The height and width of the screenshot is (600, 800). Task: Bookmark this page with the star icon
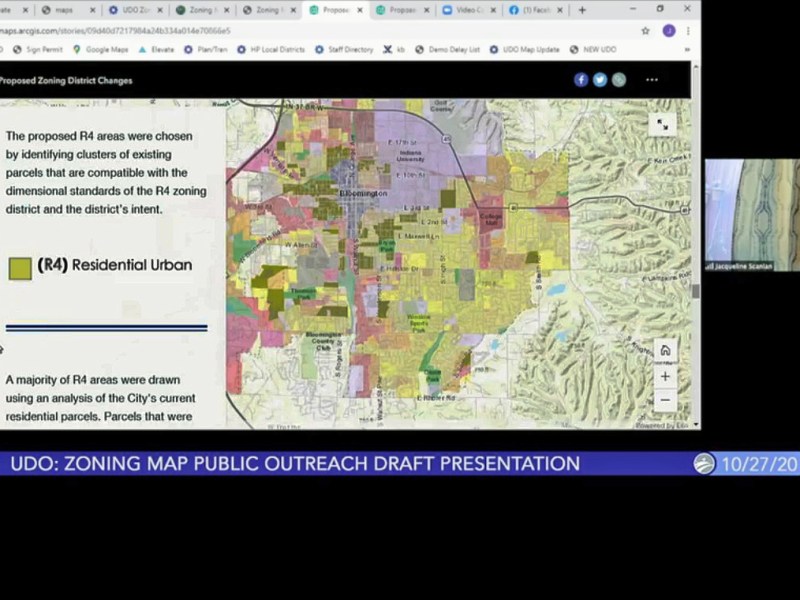(646, 31)
